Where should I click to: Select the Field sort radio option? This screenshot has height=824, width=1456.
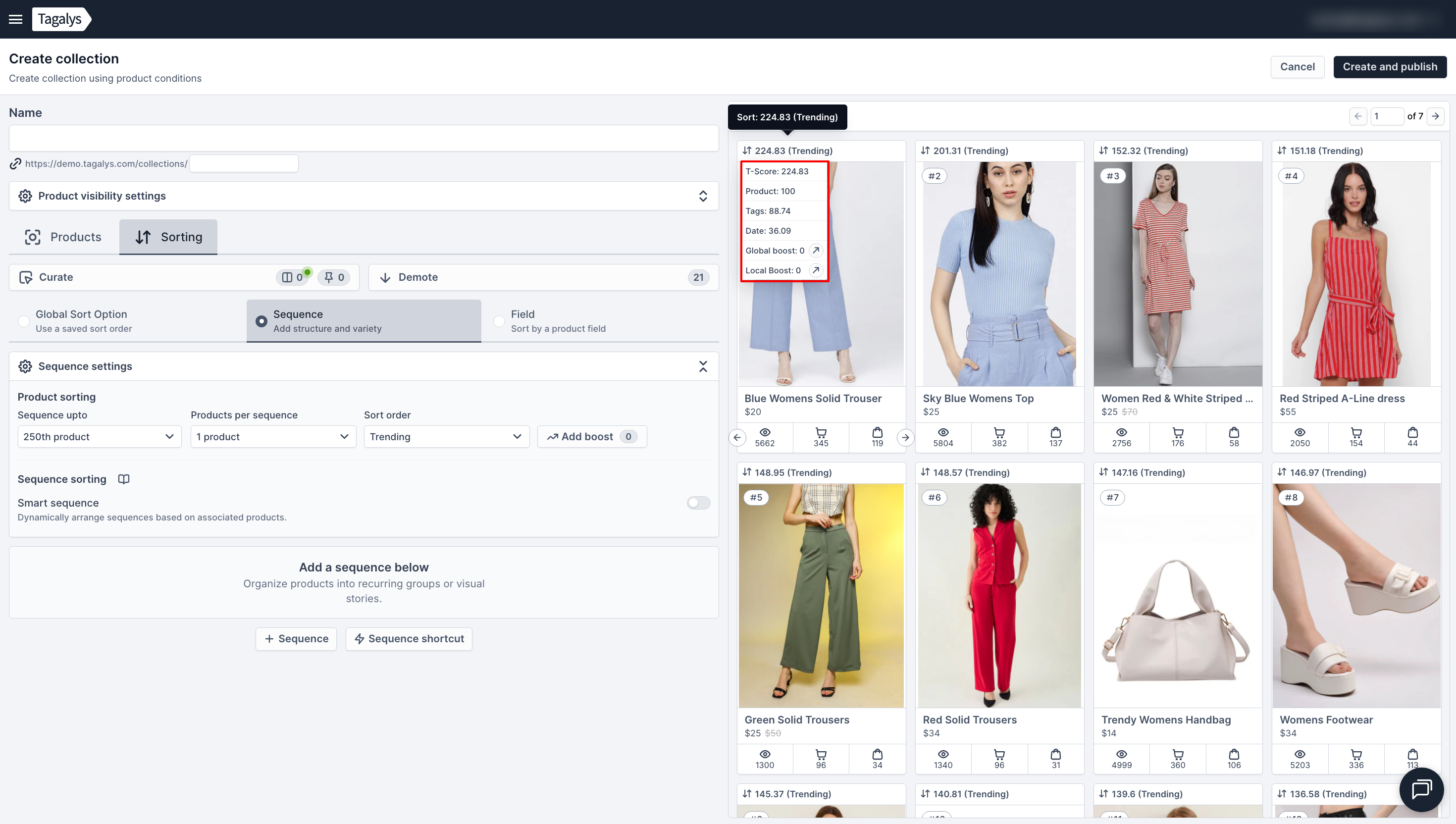pos(499,321)
